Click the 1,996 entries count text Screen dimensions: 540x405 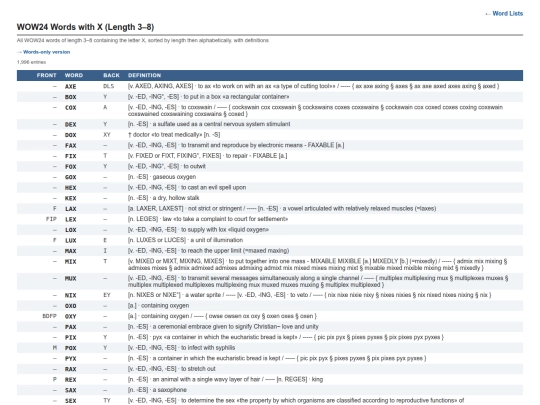31,62
